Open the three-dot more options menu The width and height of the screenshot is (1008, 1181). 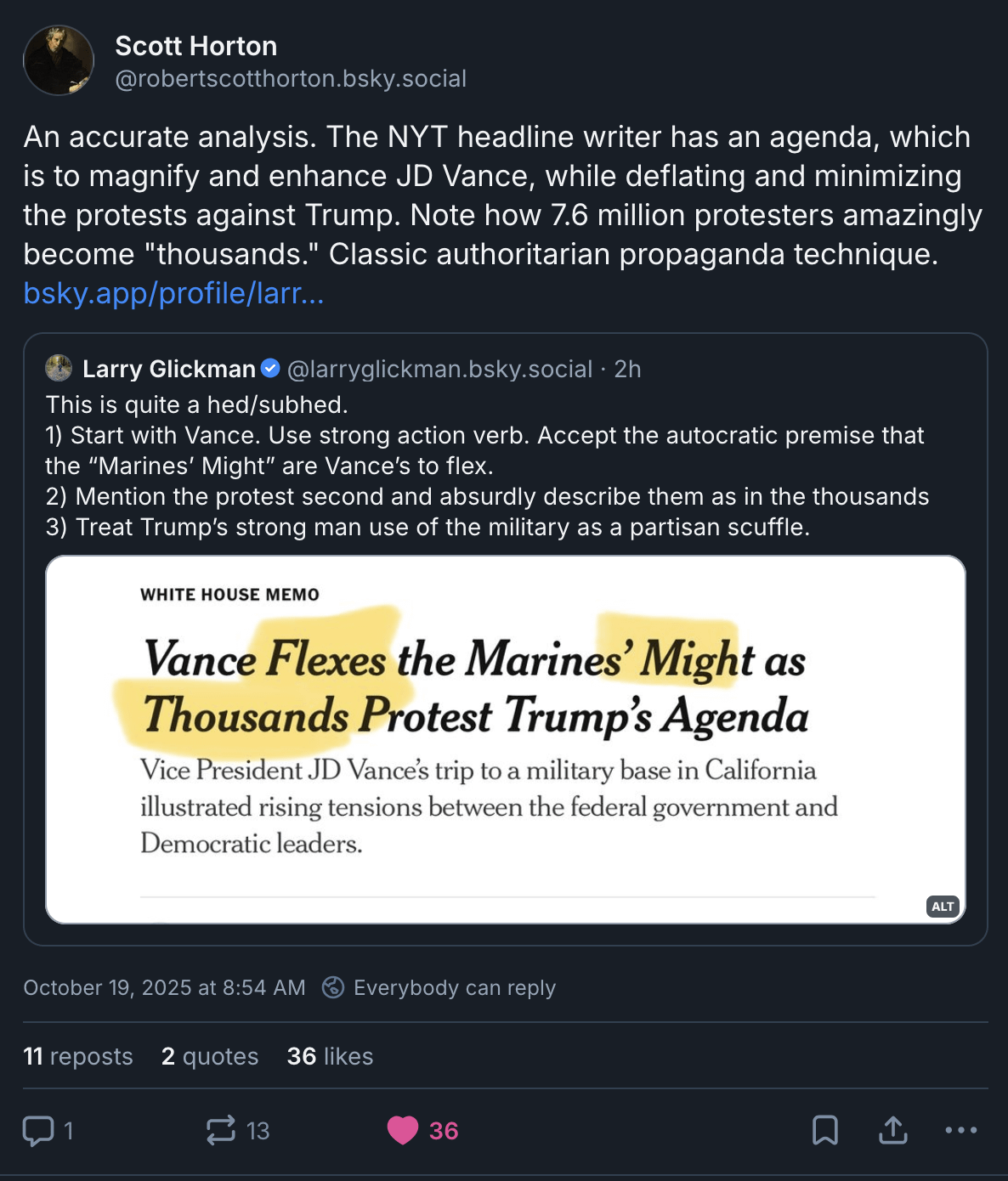pyautogui.click(x=960, y=1131)
